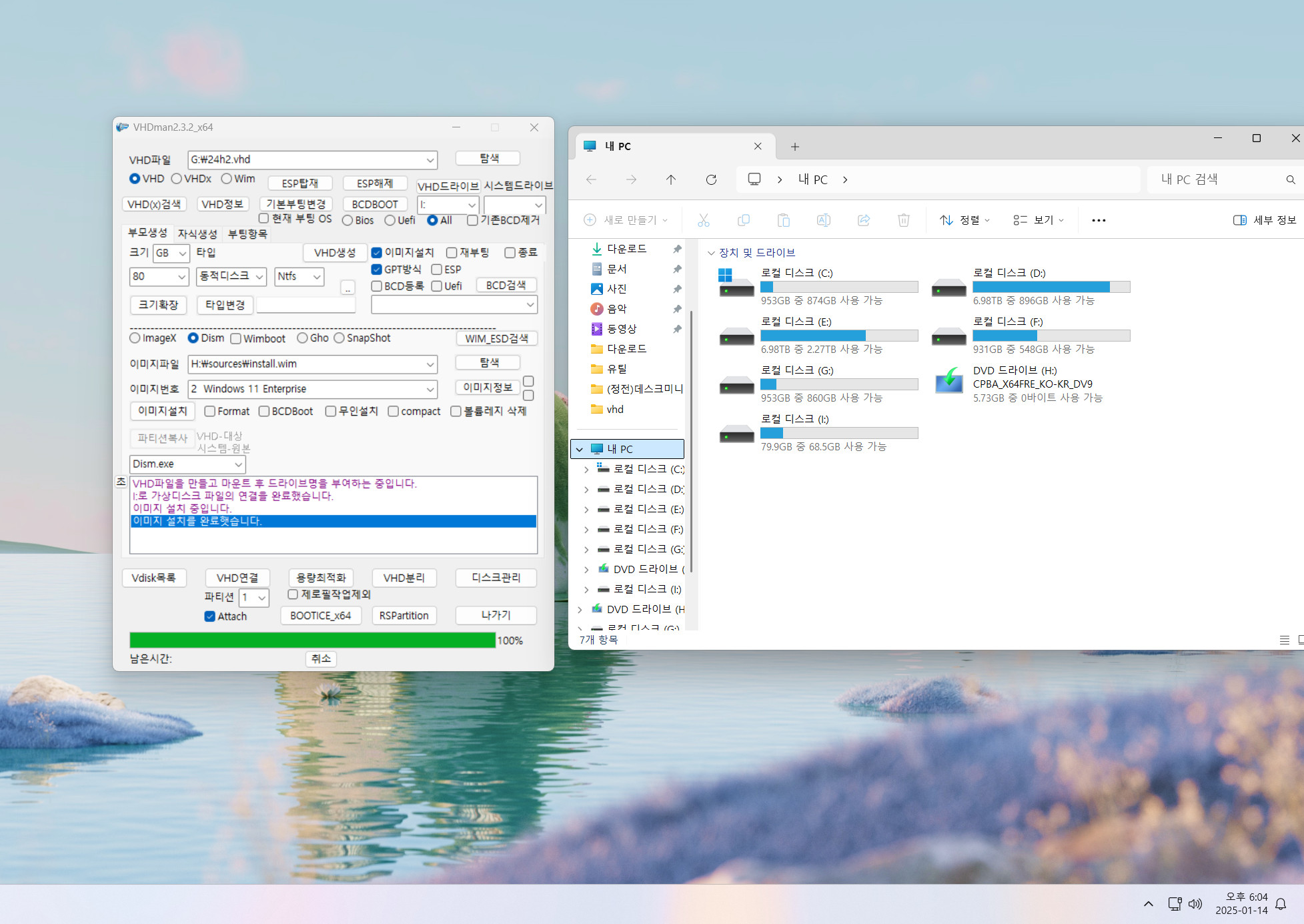Open local disk I: drive icon
The height and width of the screenshot is (924, 1304).
click(x=736, y=434)
